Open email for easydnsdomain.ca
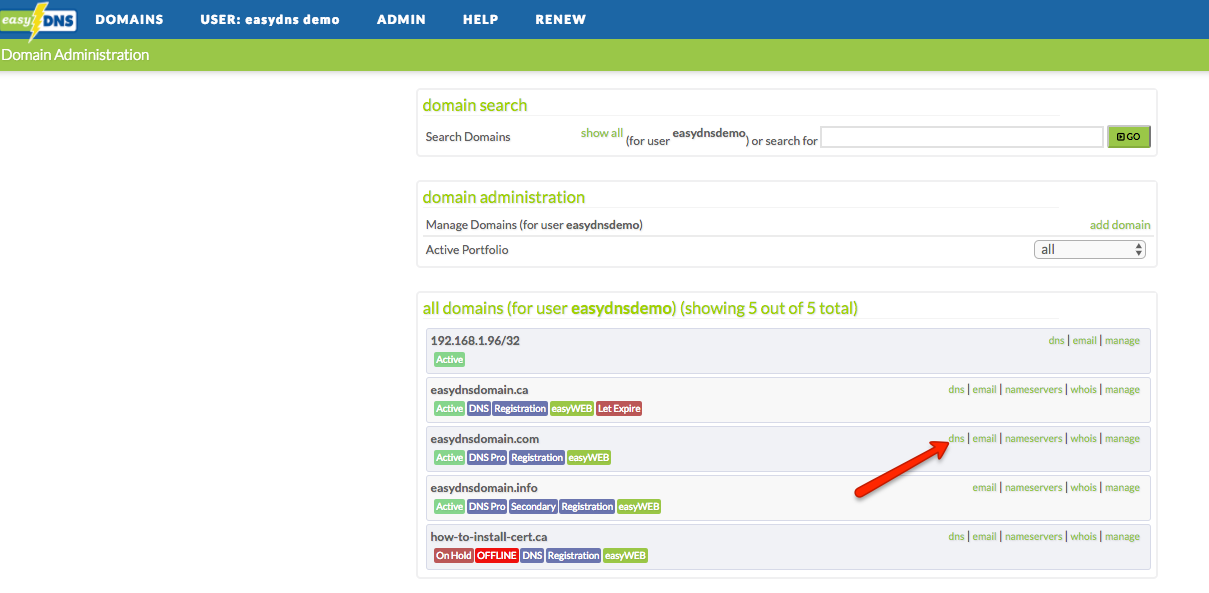Image resolution: width=1209 pixels, height=593 pixels. 985,390
